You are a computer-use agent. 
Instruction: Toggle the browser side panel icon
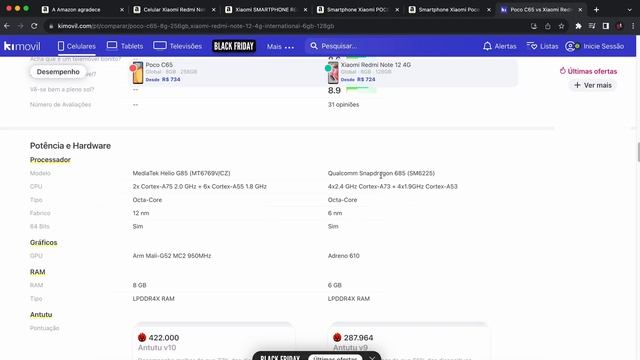pos(606,26)
